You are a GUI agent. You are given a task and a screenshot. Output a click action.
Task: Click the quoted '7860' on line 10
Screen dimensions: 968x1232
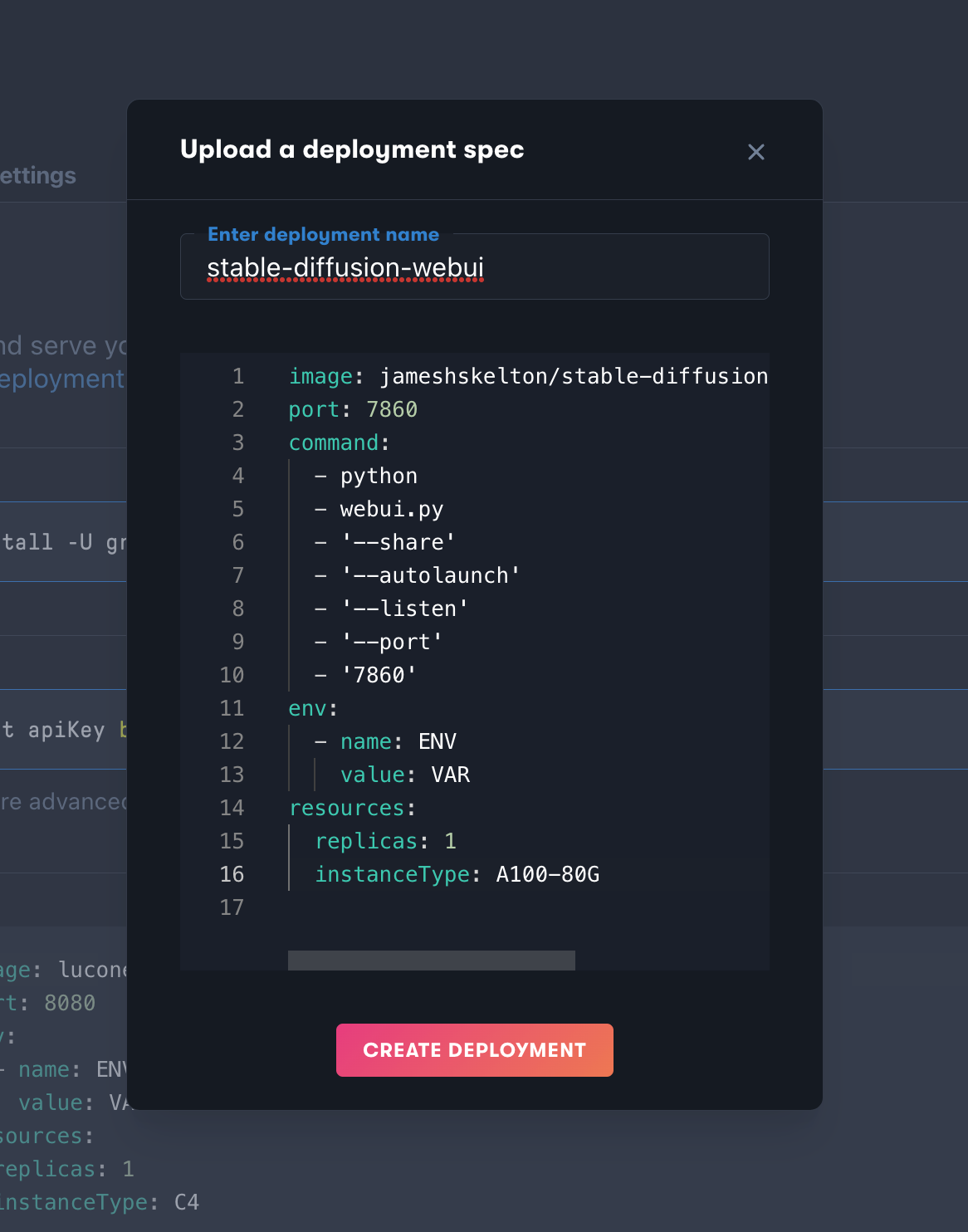click(x=379, y=675)
